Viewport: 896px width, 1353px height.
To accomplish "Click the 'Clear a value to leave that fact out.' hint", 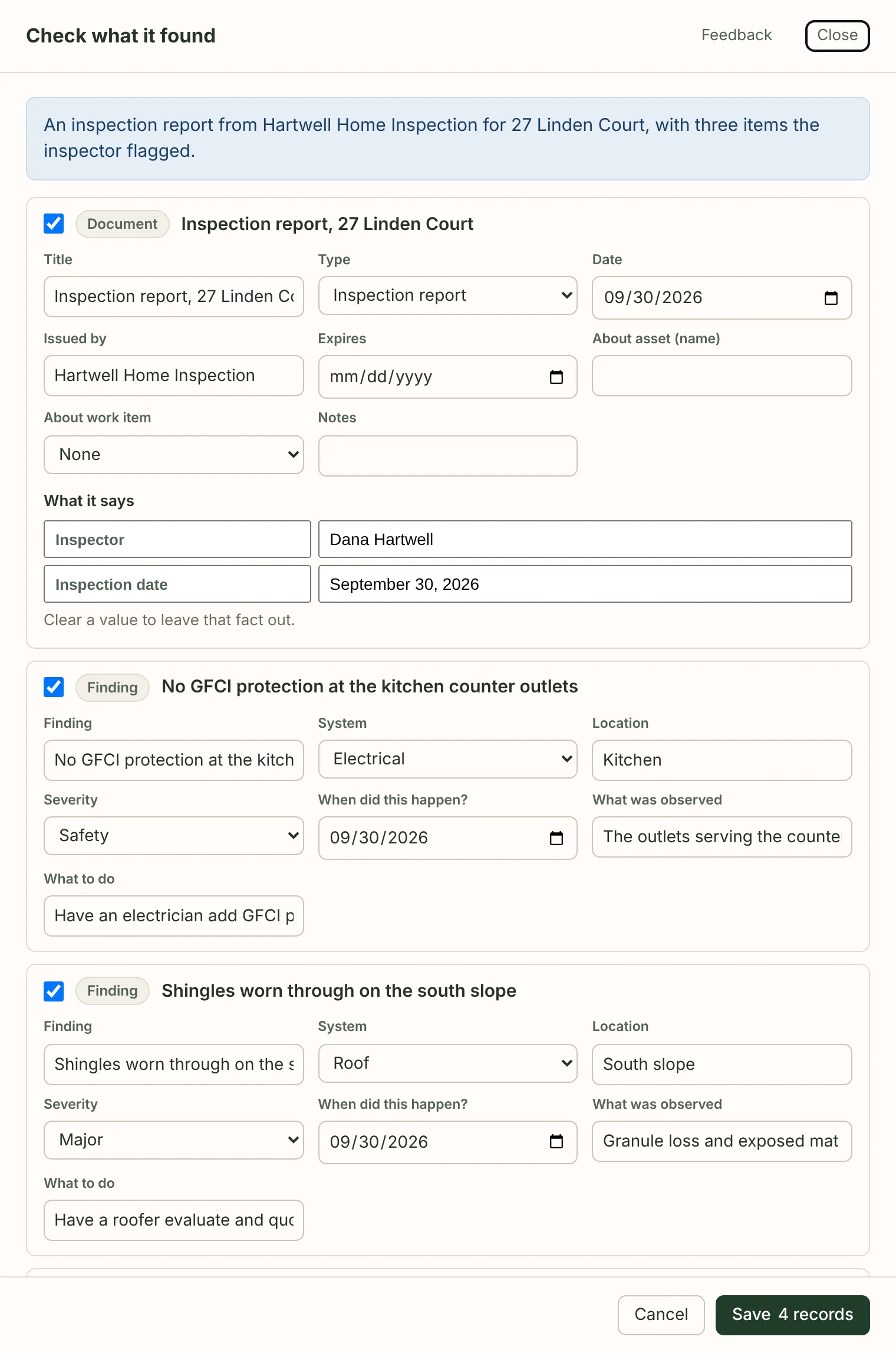I will [x=169, y=620].
